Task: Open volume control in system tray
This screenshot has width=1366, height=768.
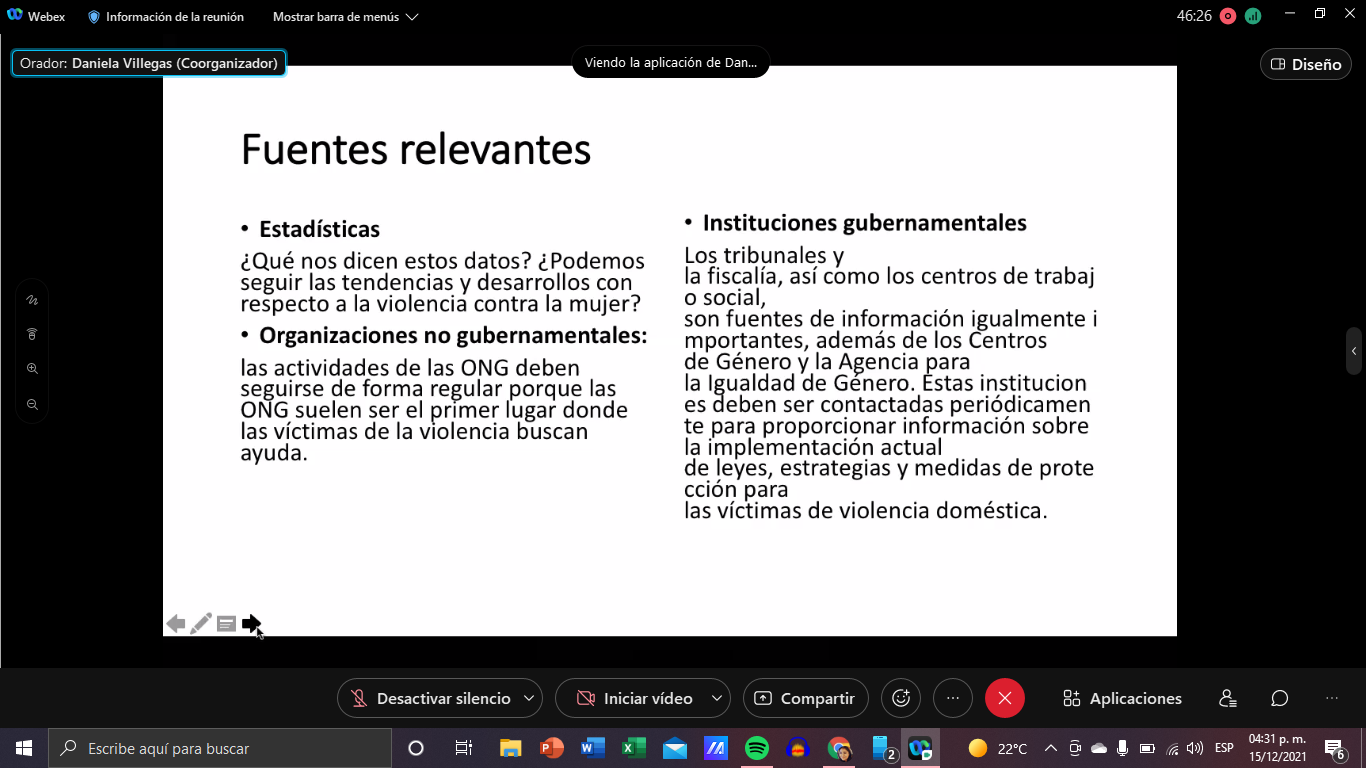Action: (x=1194, y=748)
